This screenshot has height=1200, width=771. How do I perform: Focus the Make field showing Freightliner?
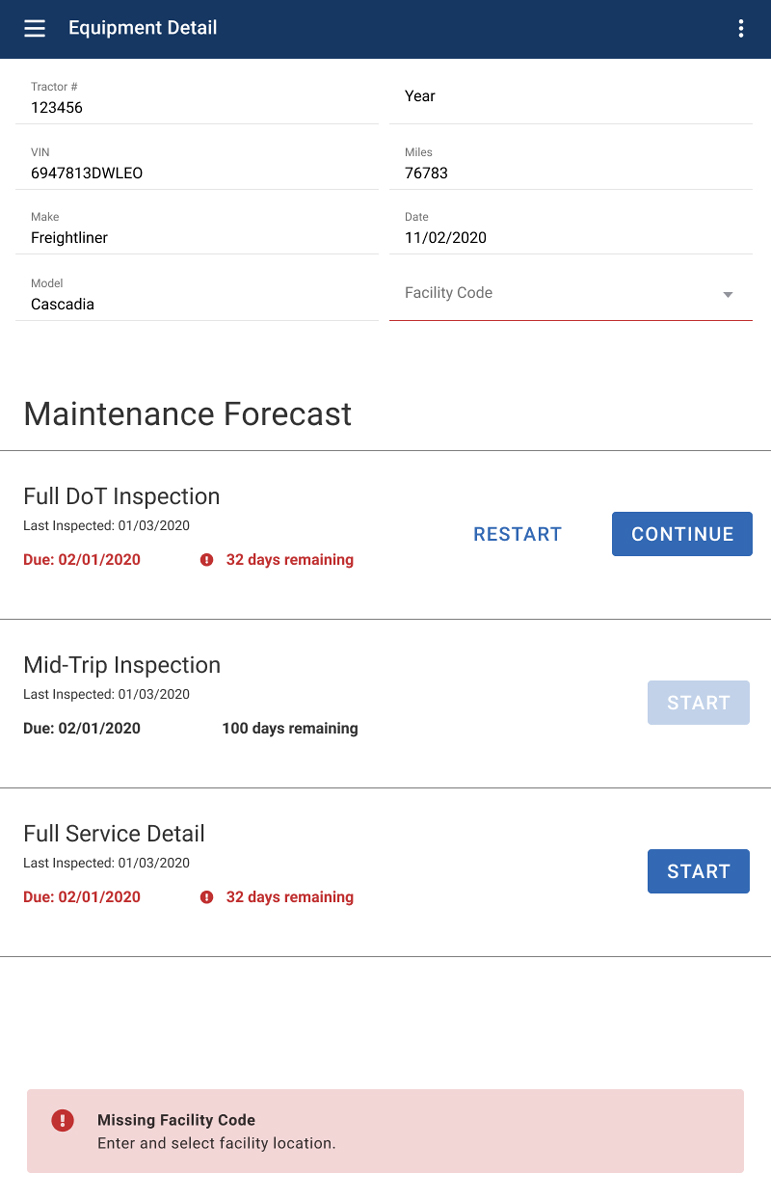197,238
